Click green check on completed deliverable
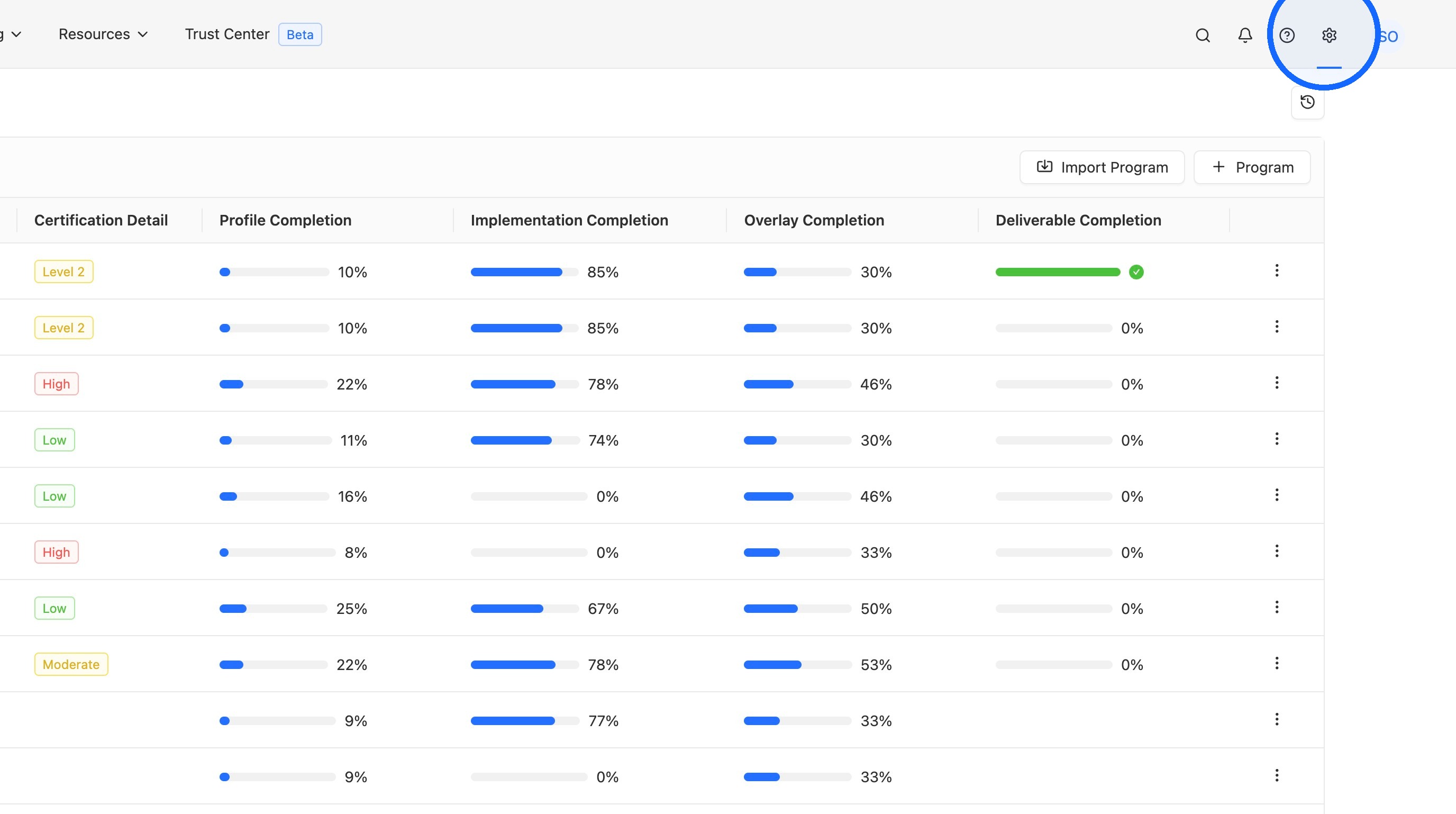This screenshot has width=1456, height=814. (x=1136, y=272)
